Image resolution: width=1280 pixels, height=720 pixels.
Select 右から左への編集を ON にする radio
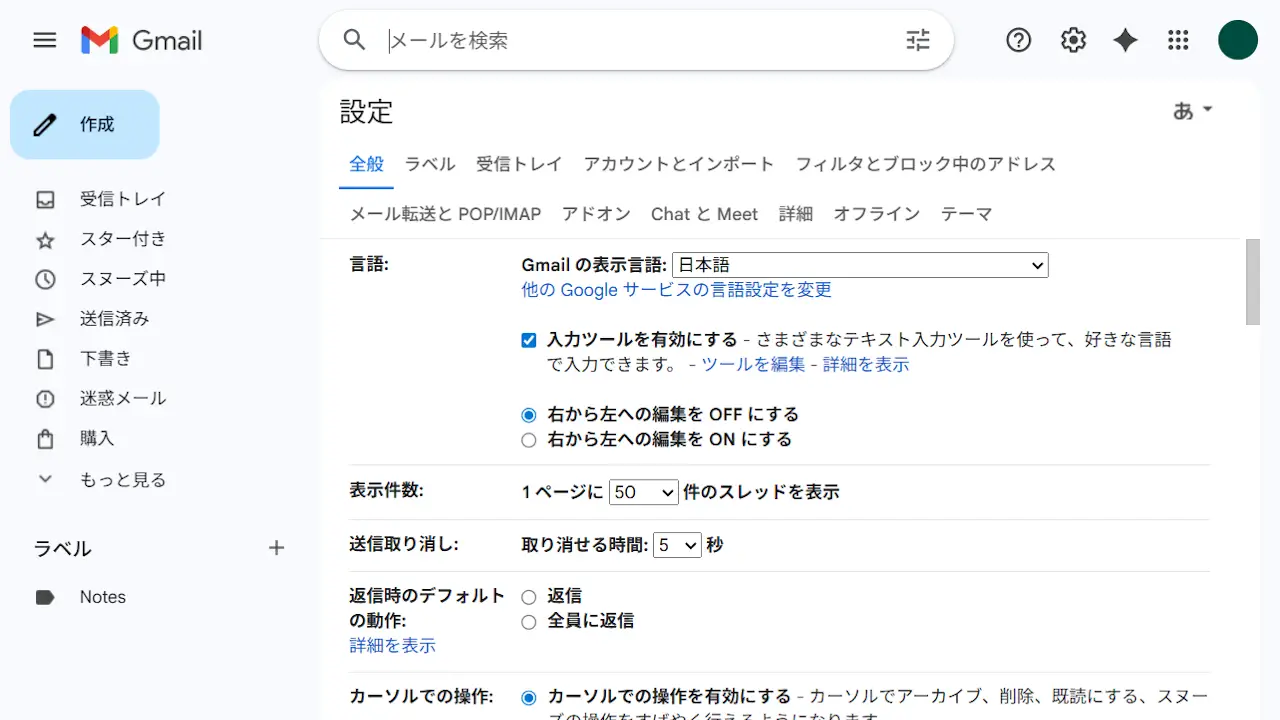pos(529,440)
